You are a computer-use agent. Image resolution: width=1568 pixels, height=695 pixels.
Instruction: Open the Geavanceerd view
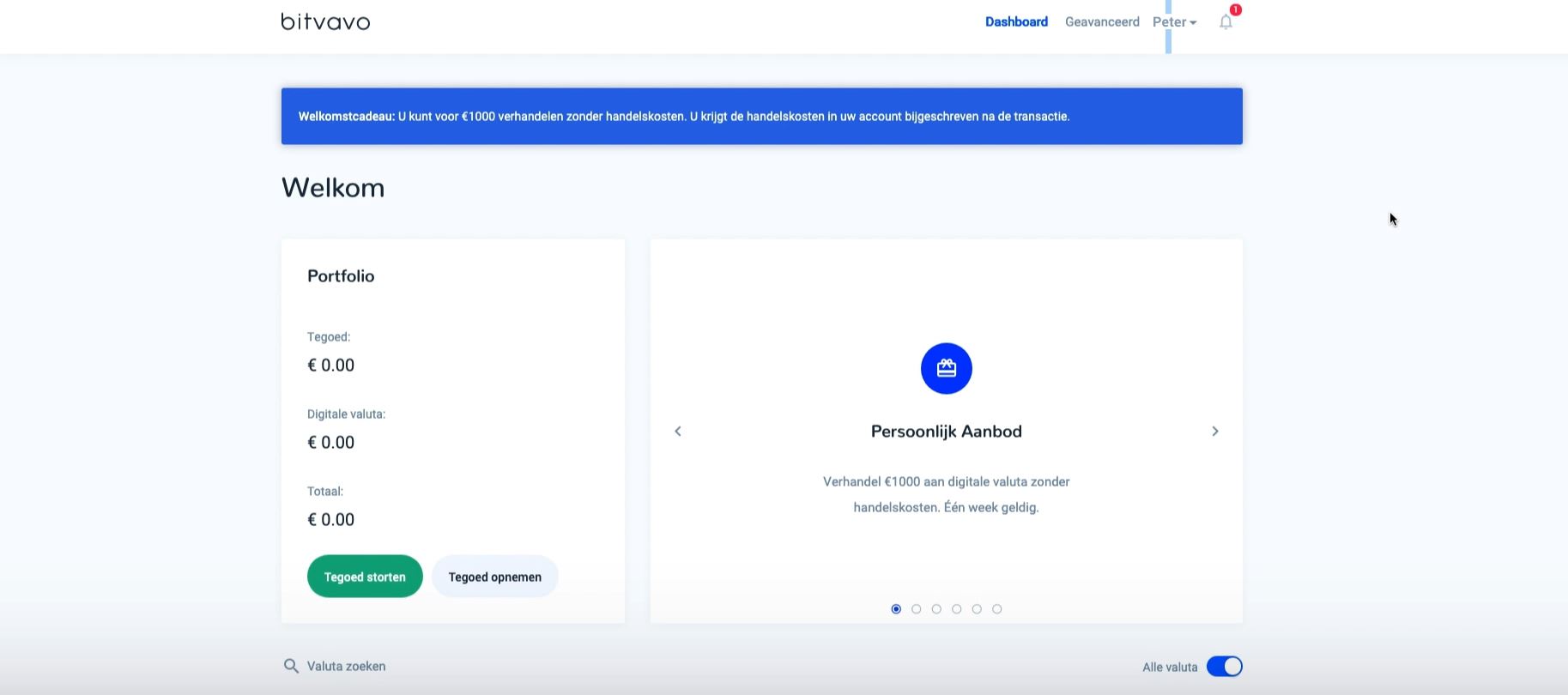[1102, 22]
